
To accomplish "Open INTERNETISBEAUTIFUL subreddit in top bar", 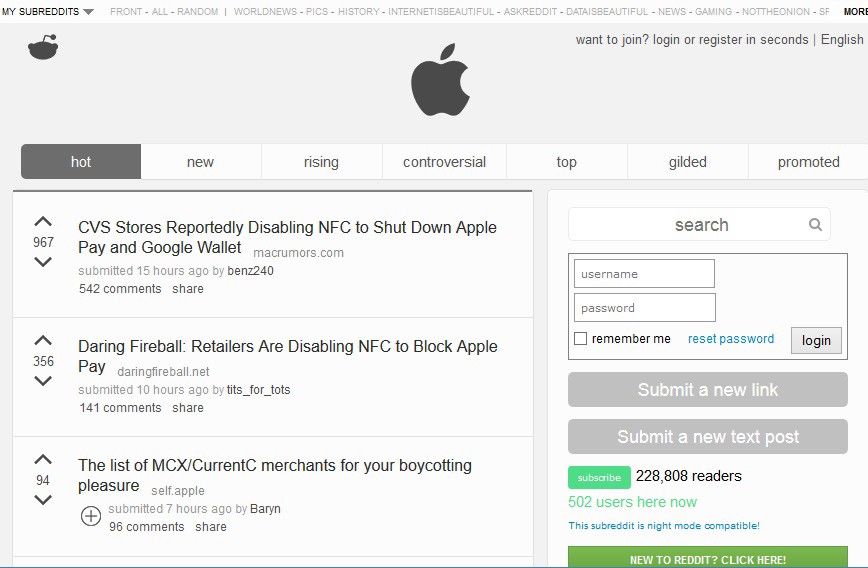I will click(441, 11).
